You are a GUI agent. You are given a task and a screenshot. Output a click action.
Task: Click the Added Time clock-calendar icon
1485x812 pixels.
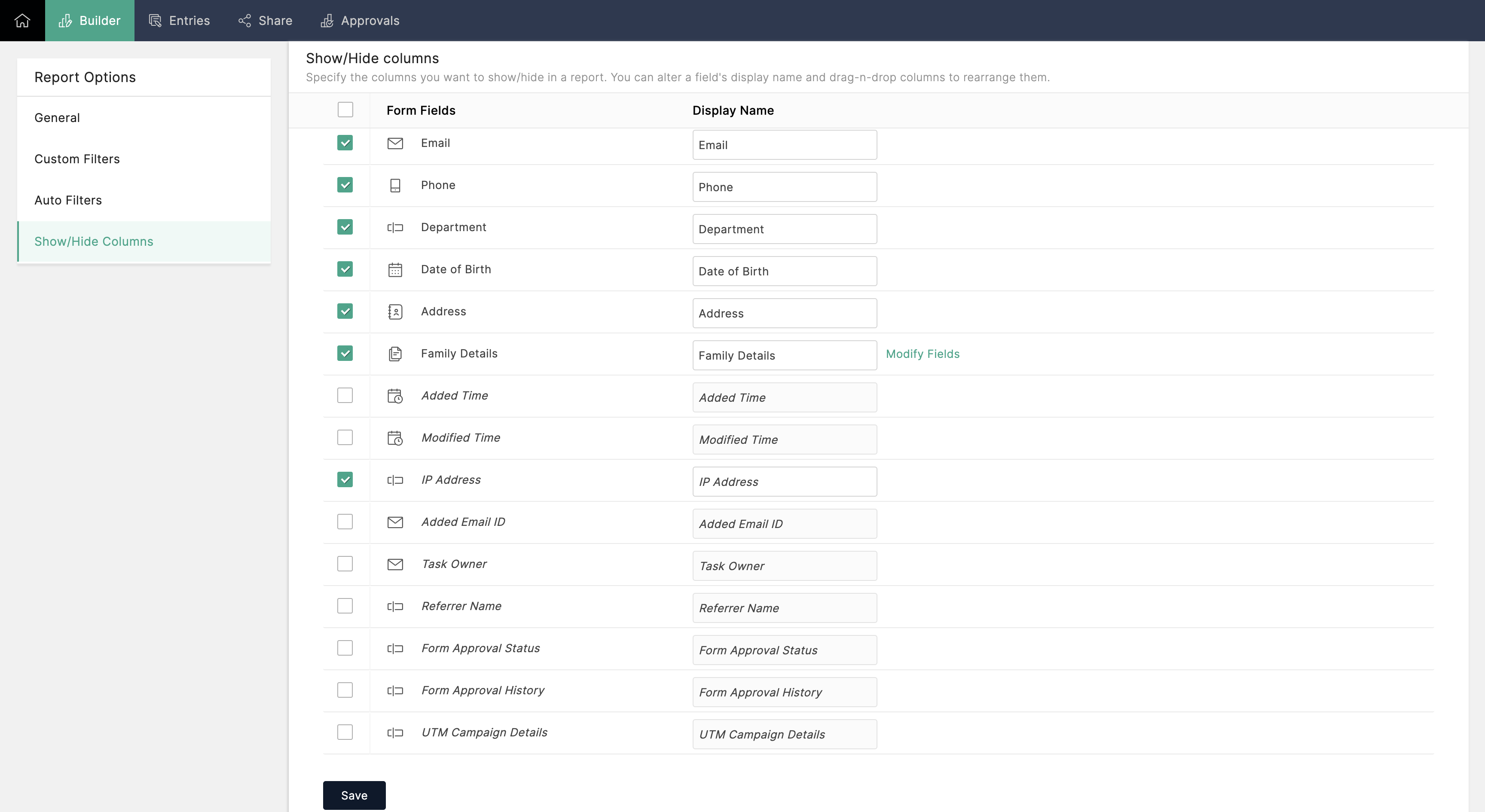(x=395, y=396)
